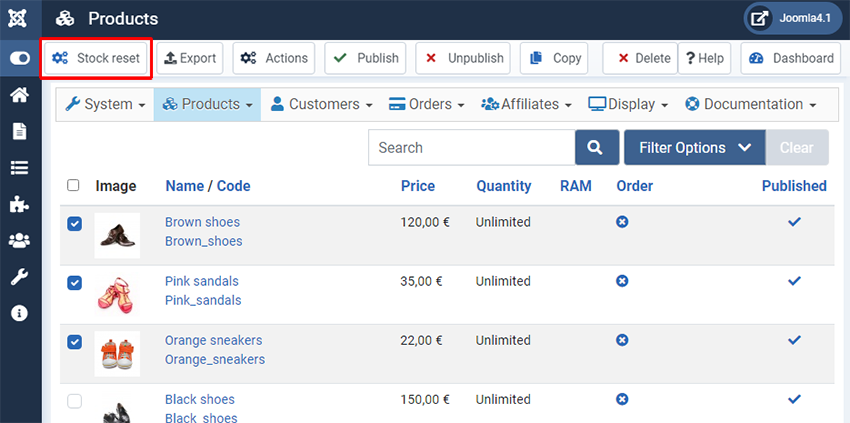Toggle published checkmark for Black shoes
Viewport: 850px width, 423px height.
(x=795, y=399)
